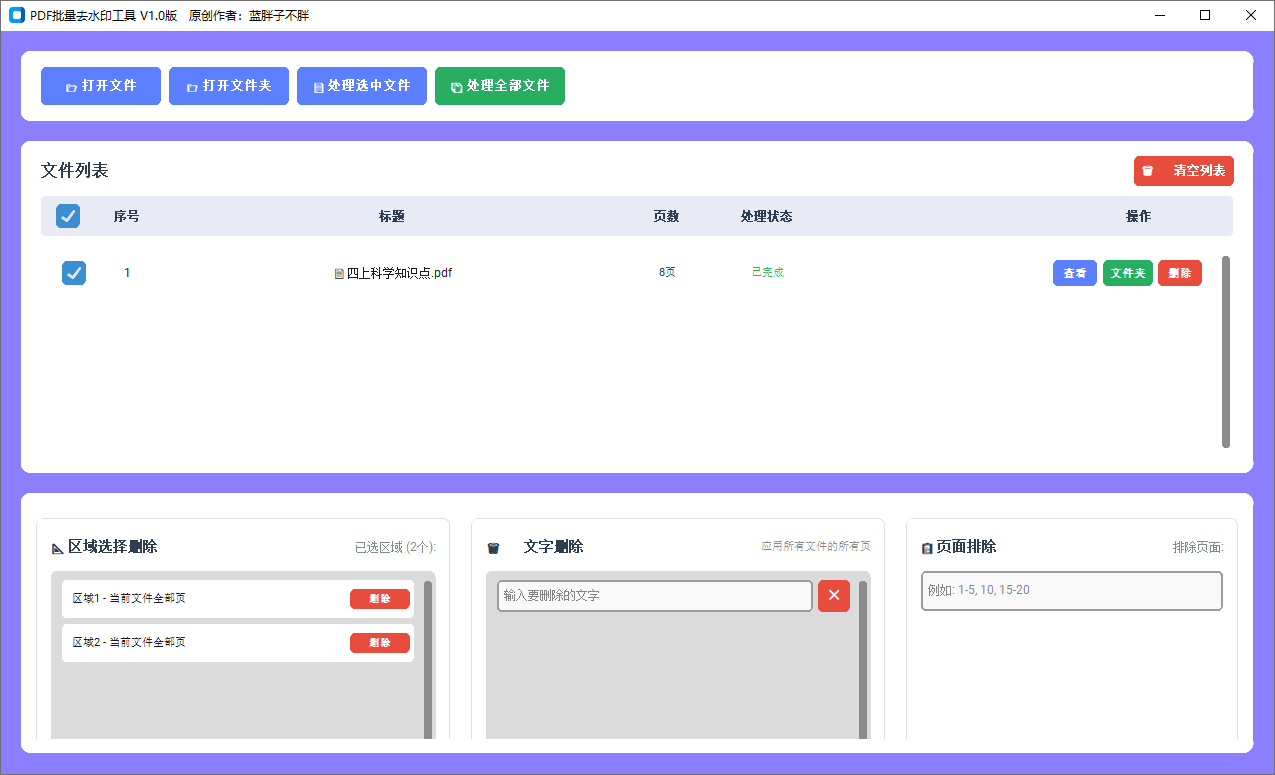Toggle the select-all checkbox in header

pos(68,216)
